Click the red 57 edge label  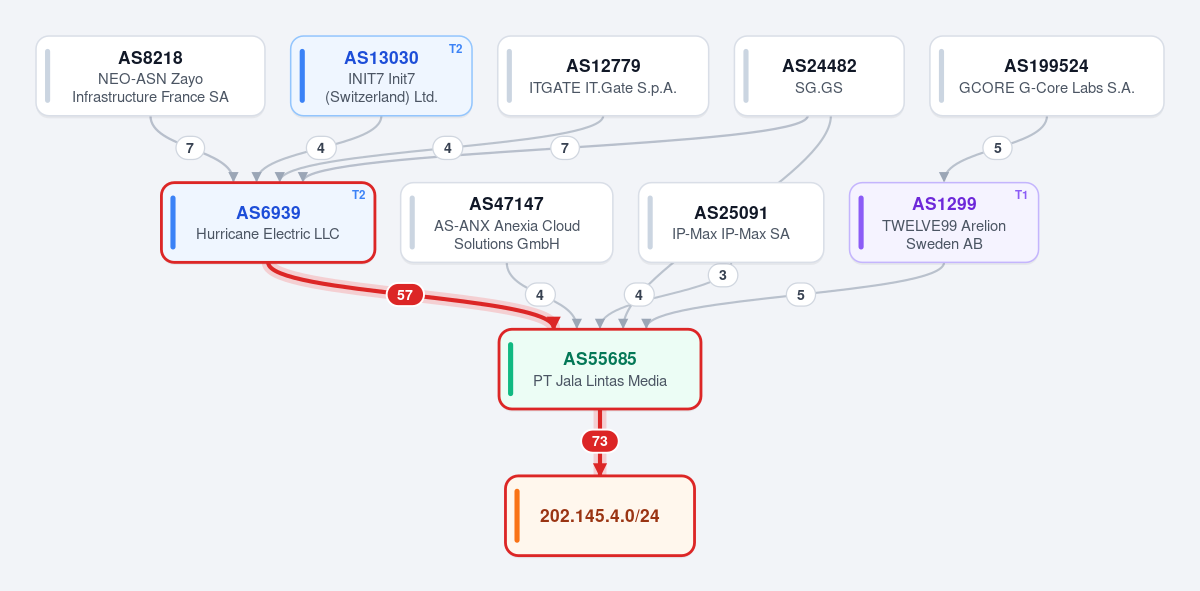tap(405, 295)
